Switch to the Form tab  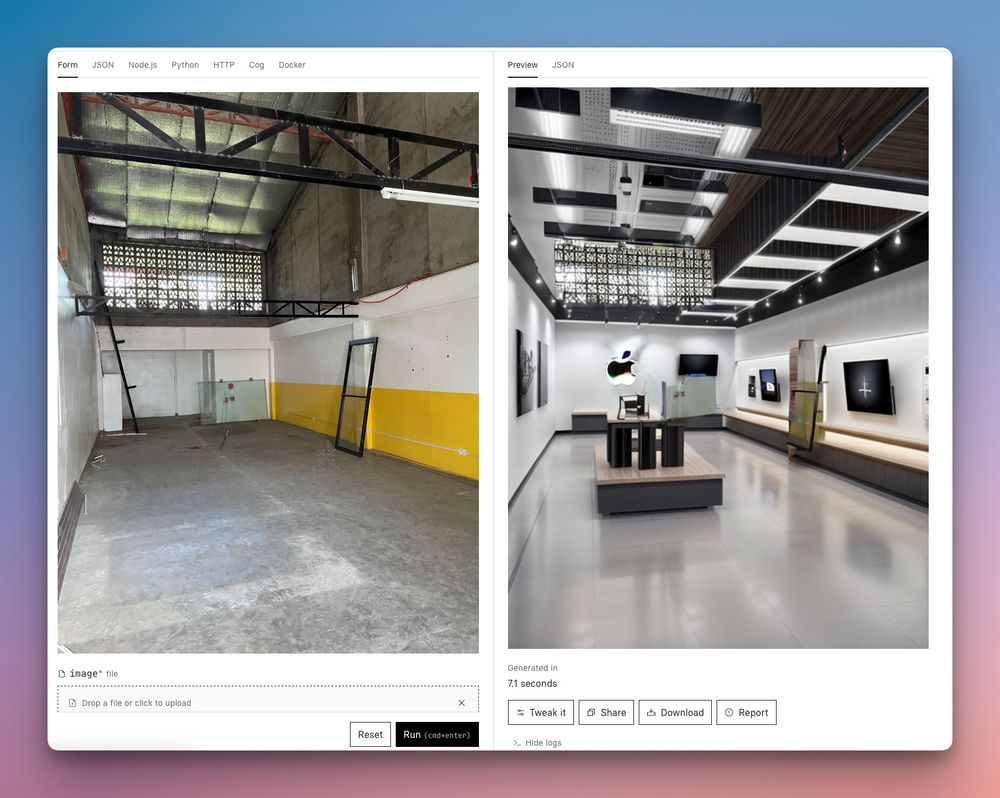tap(68, 65)
